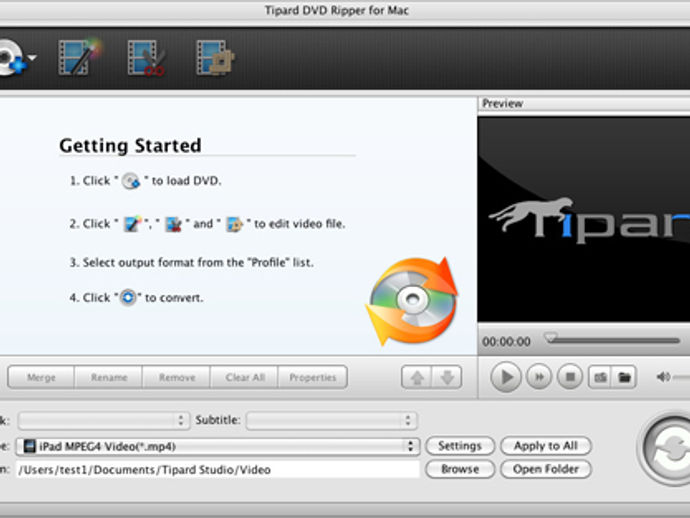Open the Profile dropdown iPad MPEG4 Video
This screenshot has width=690, height=518.
point(218,446)
